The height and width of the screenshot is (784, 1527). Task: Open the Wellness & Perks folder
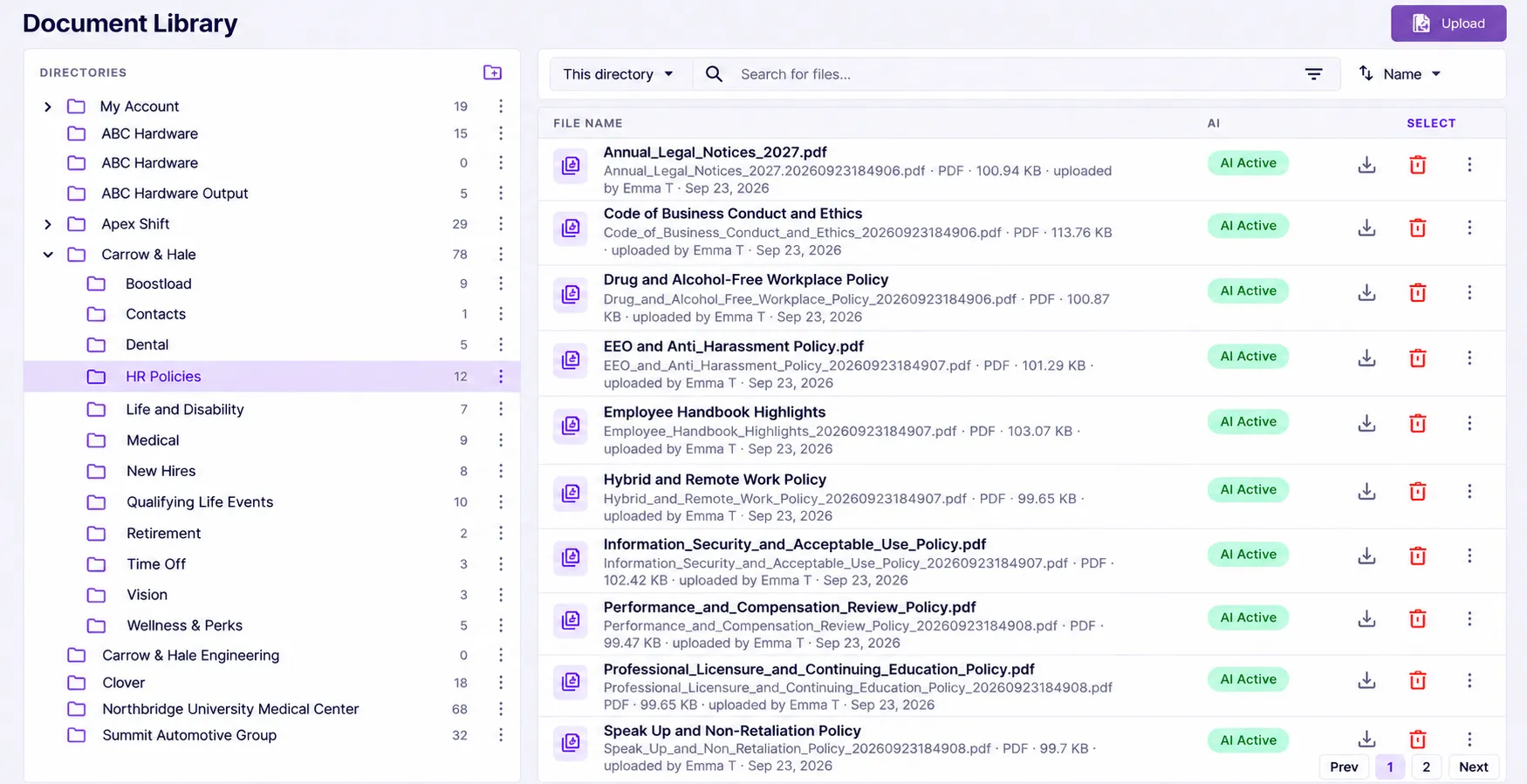184,625
